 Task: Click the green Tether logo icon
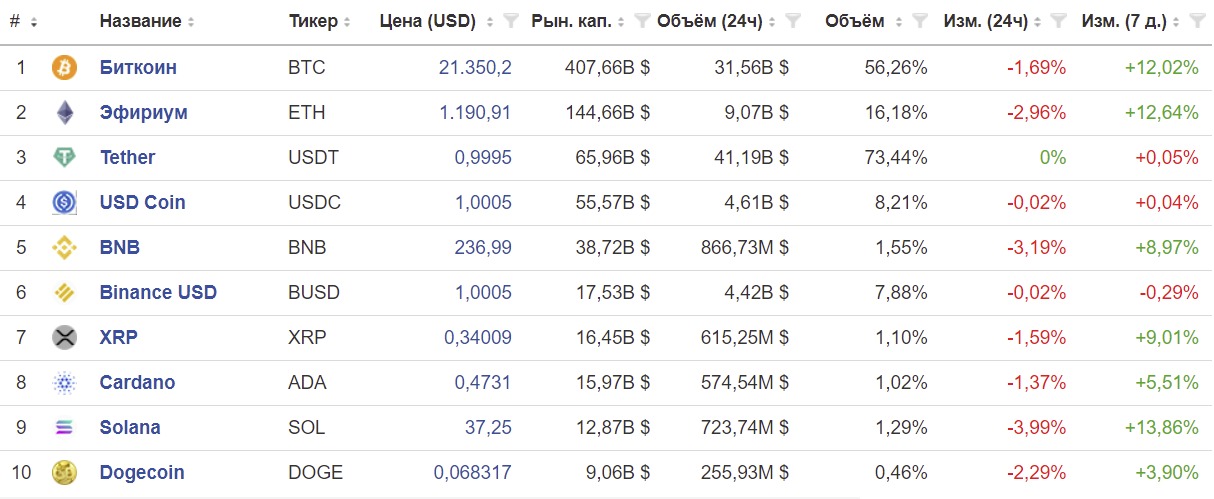coord(64,157)
